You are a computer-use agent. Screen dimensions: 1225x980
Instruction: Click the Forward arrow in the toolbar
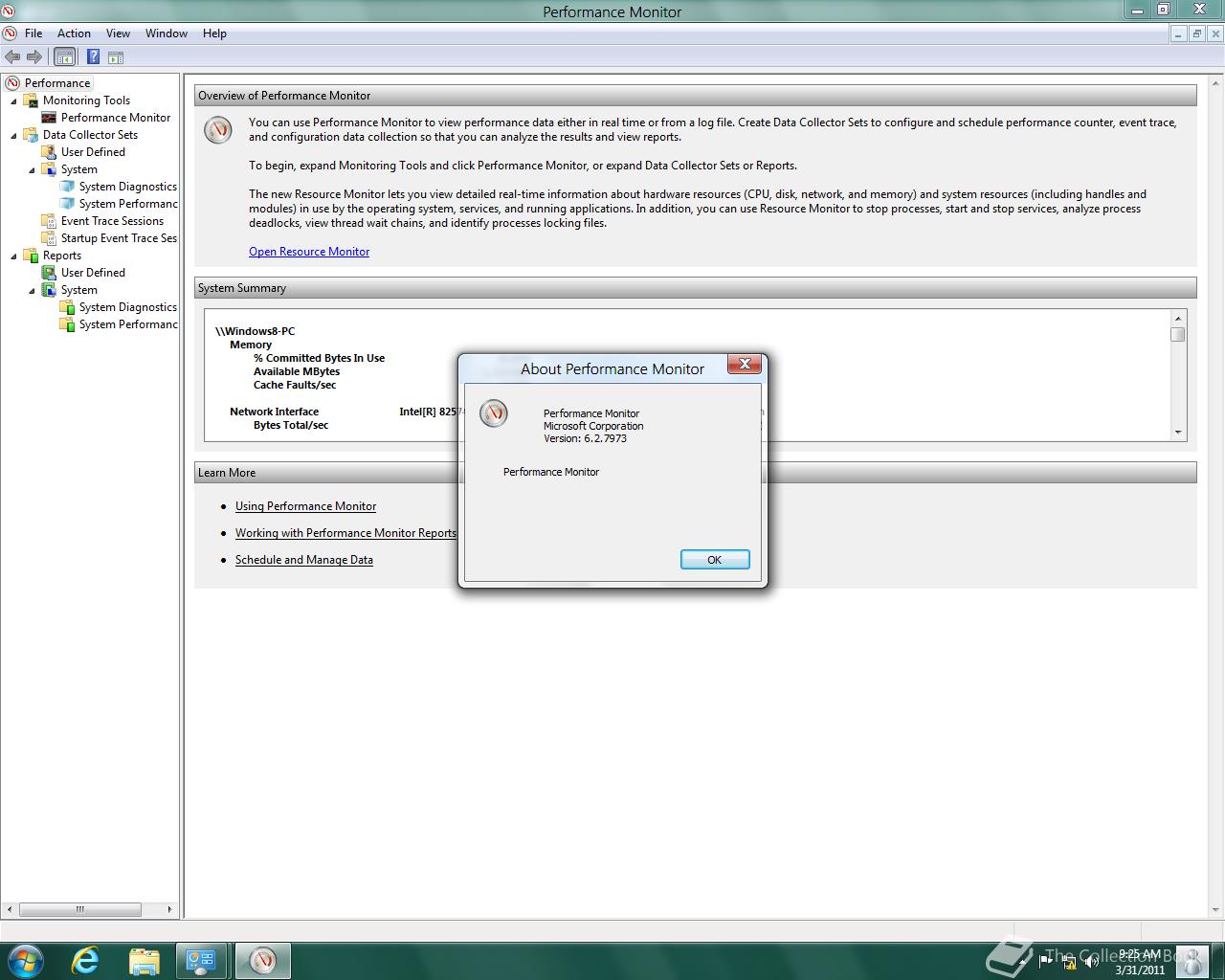pos(33,57)
